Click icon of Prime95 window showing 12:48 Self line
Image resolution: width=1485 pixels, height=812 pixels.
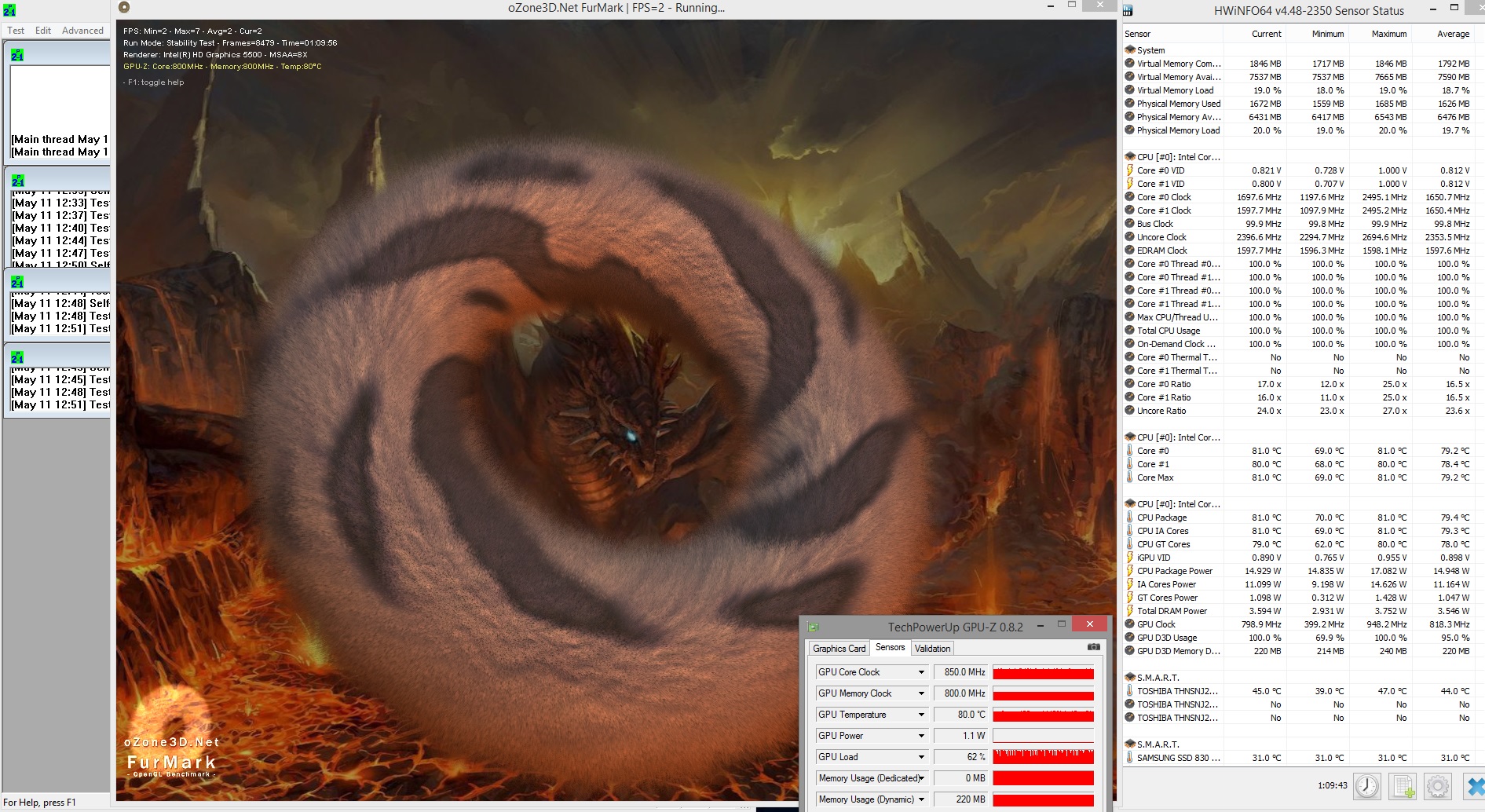click(17, 281)
